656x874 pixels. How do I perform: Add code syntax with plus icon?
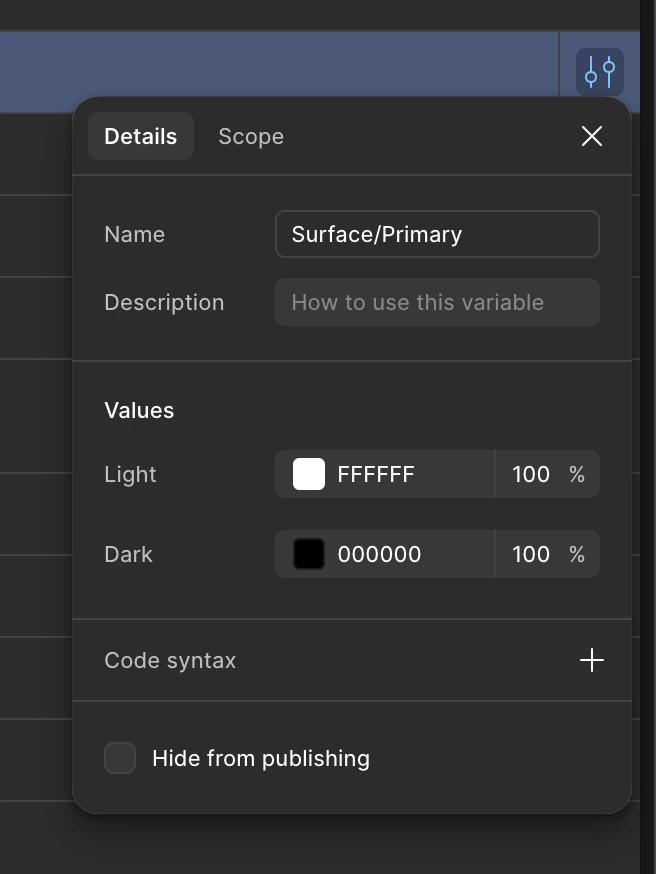click(x=592, y=660)
